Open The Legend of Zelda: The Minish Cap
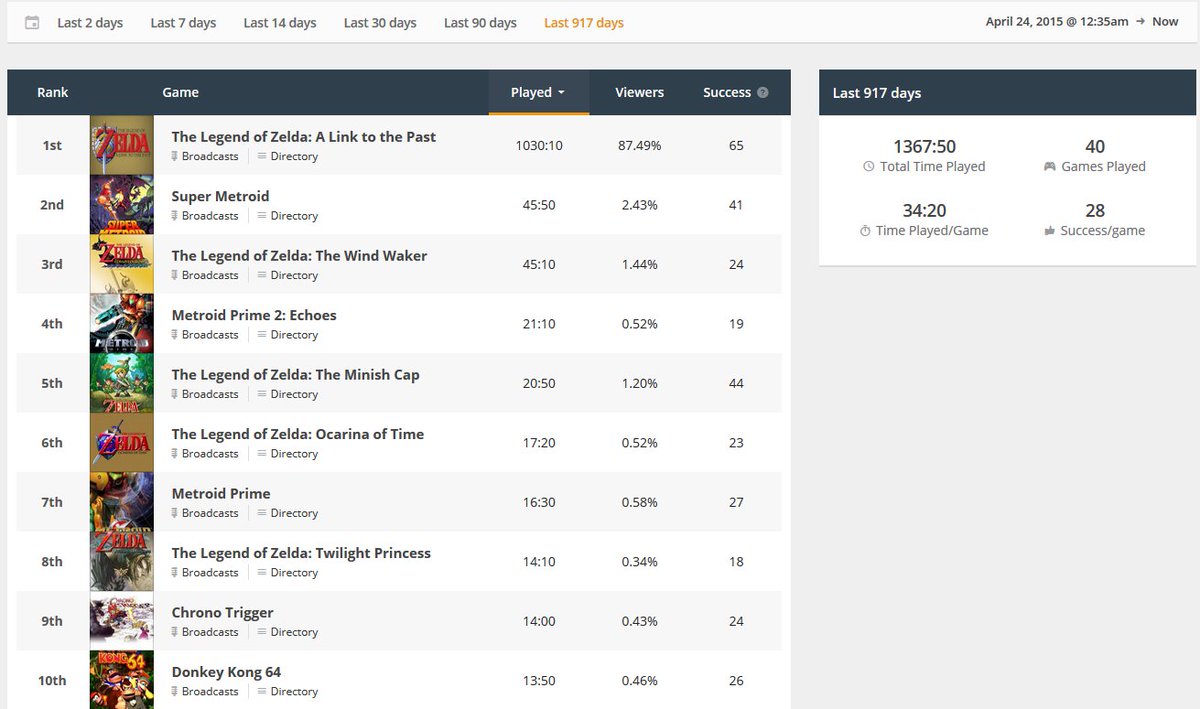This screenshot has height=709, width=1200. [295, 375]
